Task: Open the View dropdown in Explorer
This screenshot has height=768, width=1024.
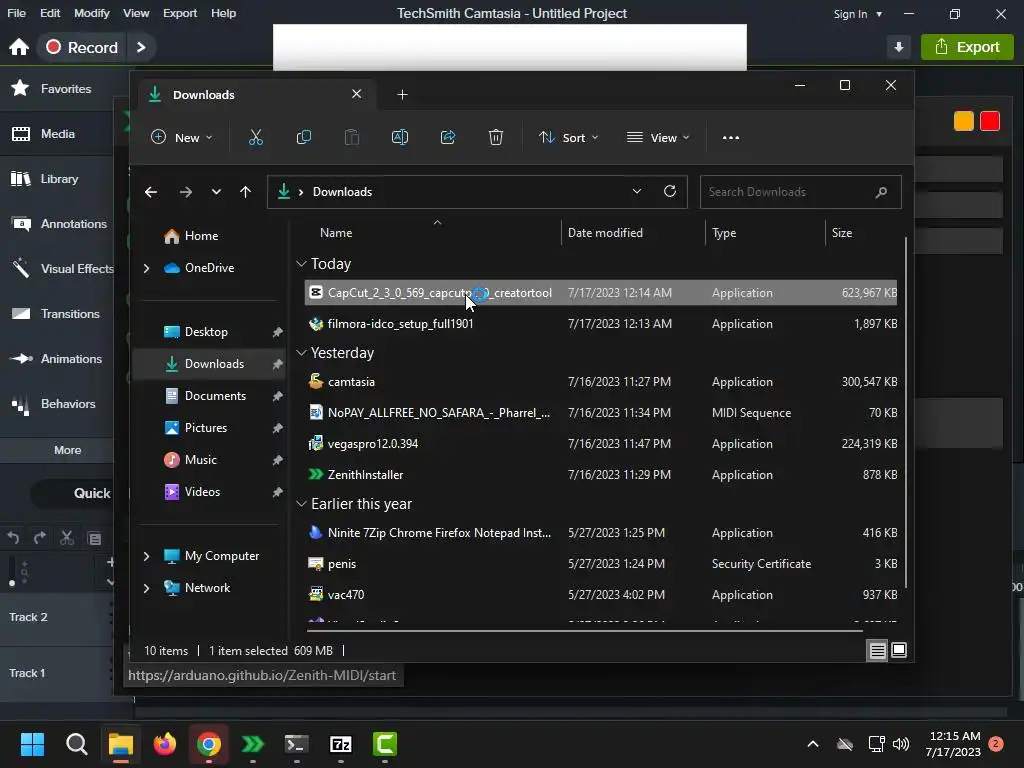Action: [658, 137]
